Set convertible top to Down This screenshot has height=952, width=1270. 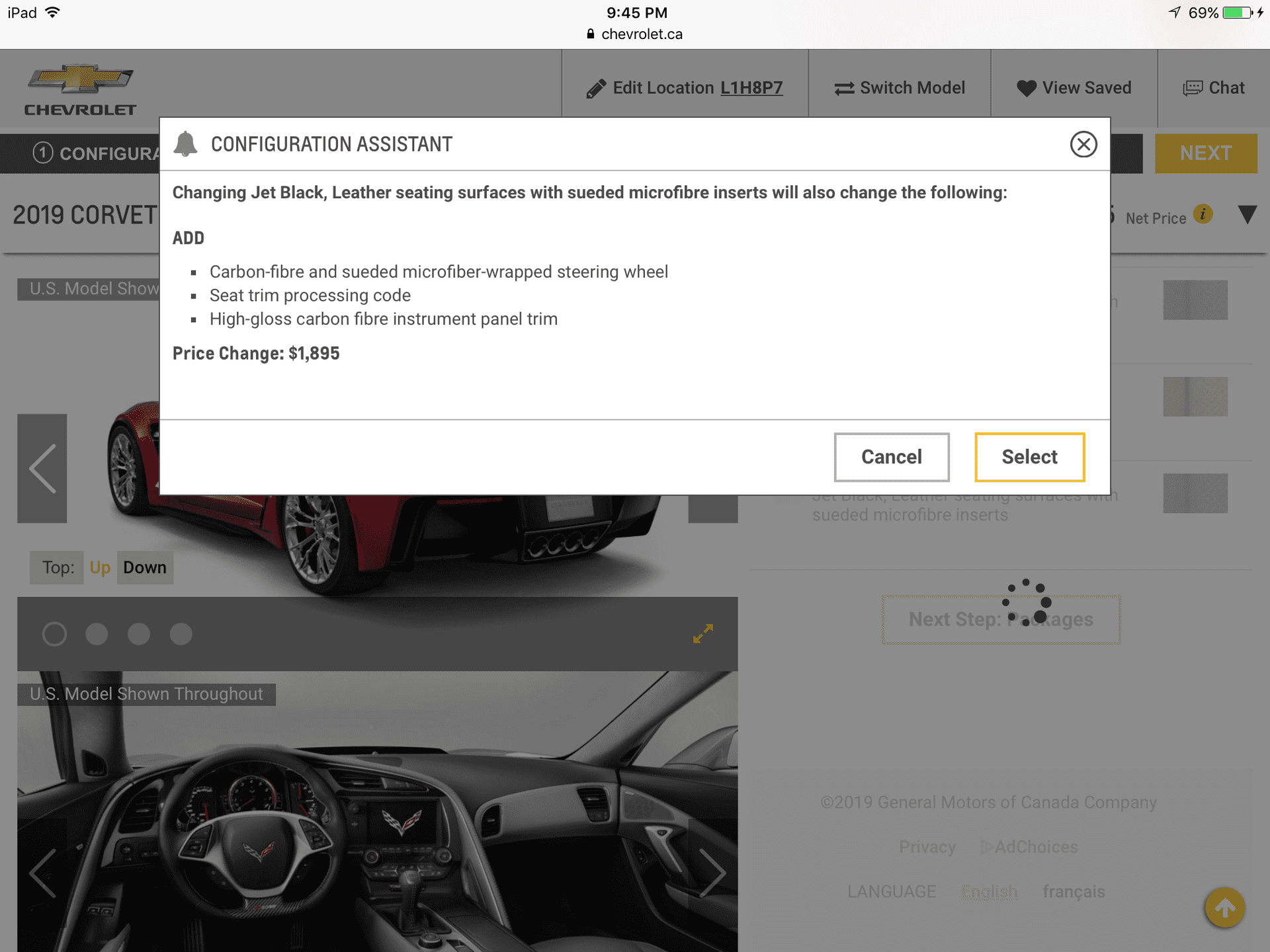tap(145, 568)
